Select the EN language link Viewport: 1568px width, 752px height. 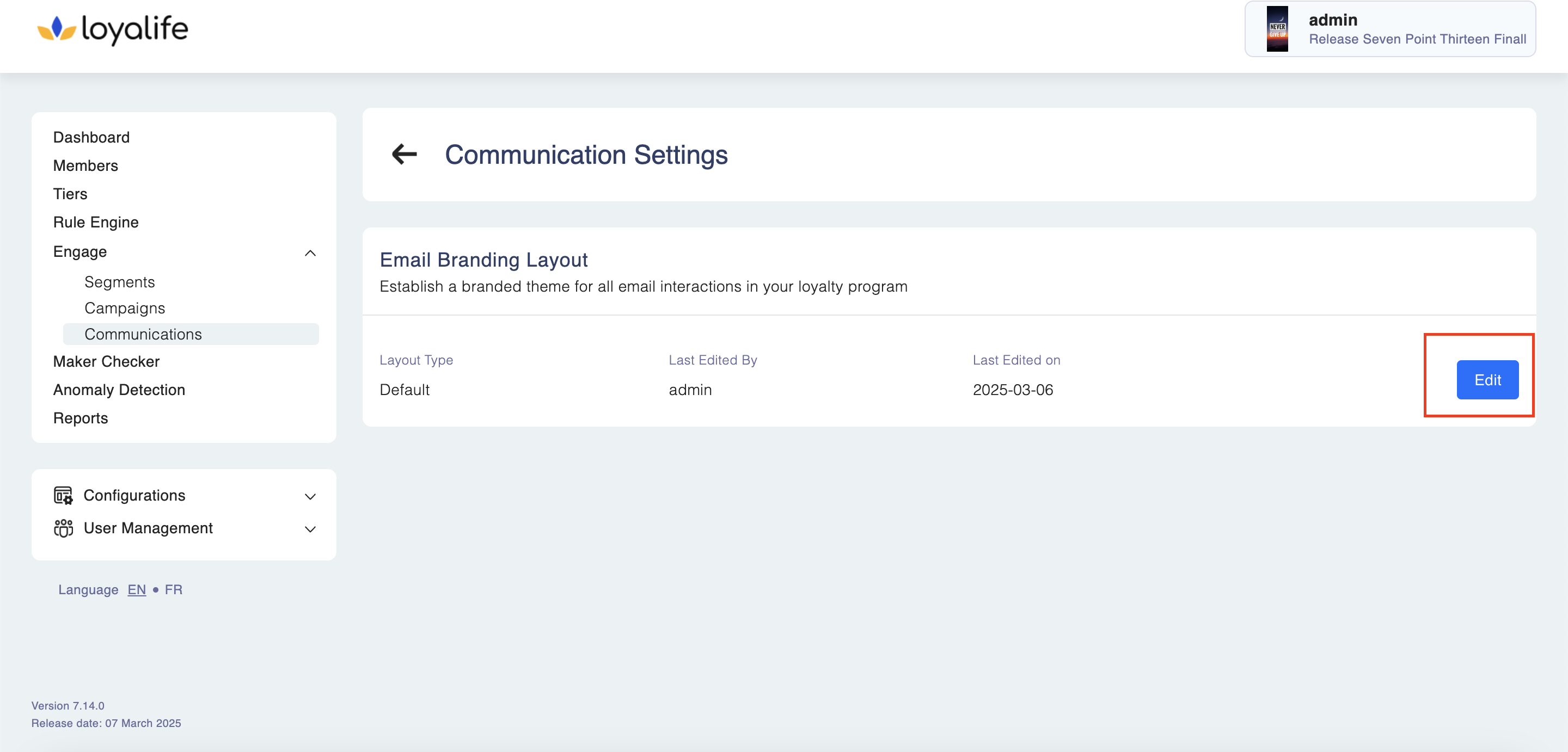[136, 589]
